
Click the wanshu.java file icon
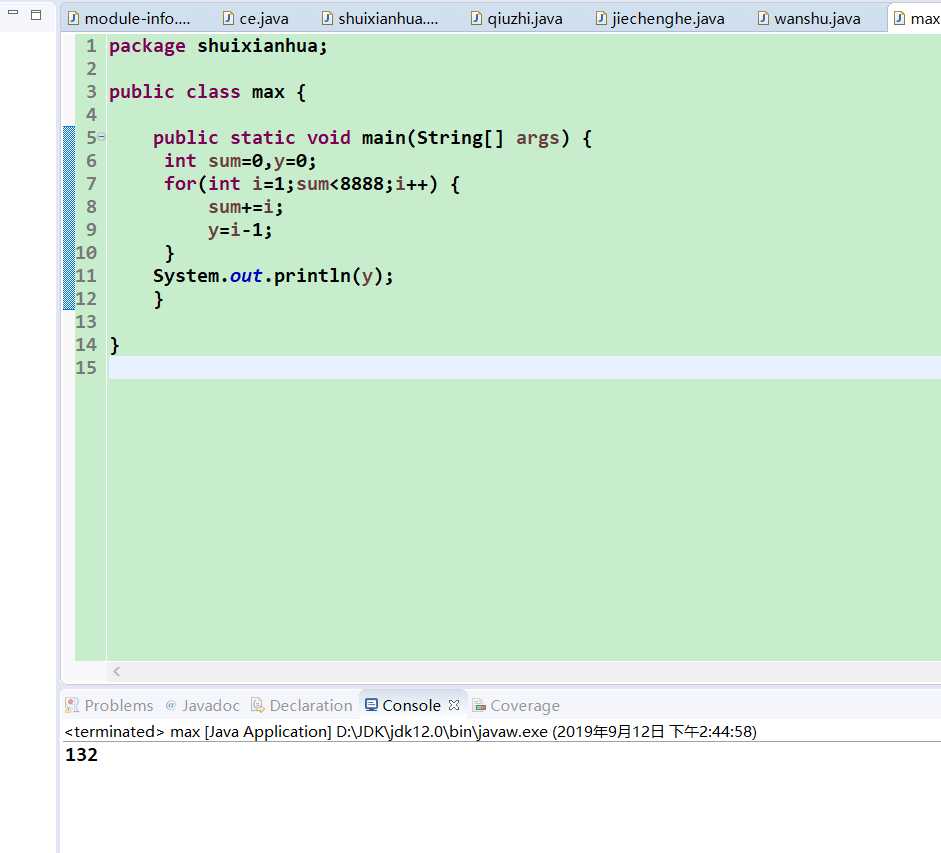coord(763,19)
